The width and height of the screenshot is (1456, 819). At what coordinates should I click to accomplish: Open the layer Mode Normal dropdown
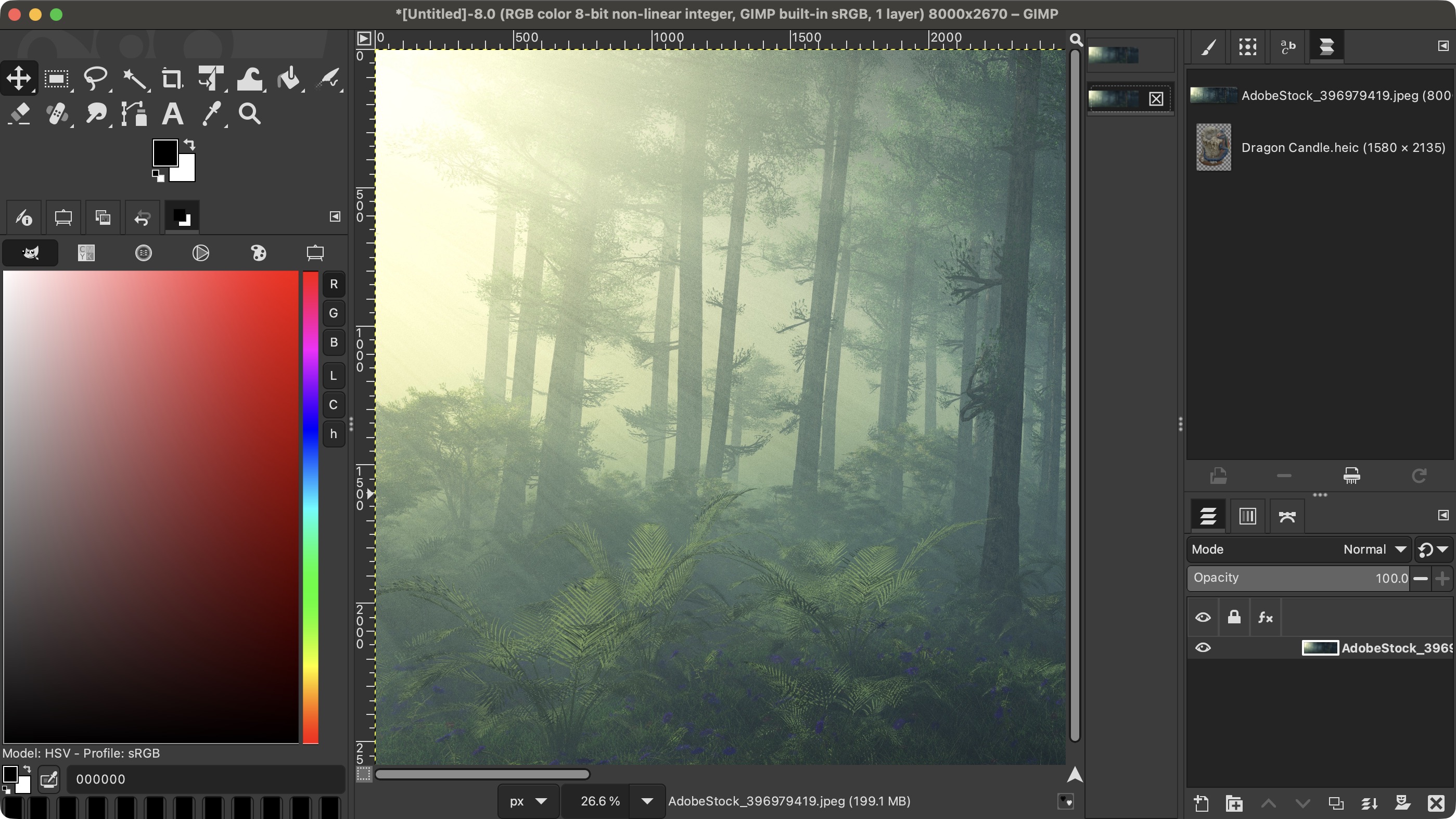1298,549
